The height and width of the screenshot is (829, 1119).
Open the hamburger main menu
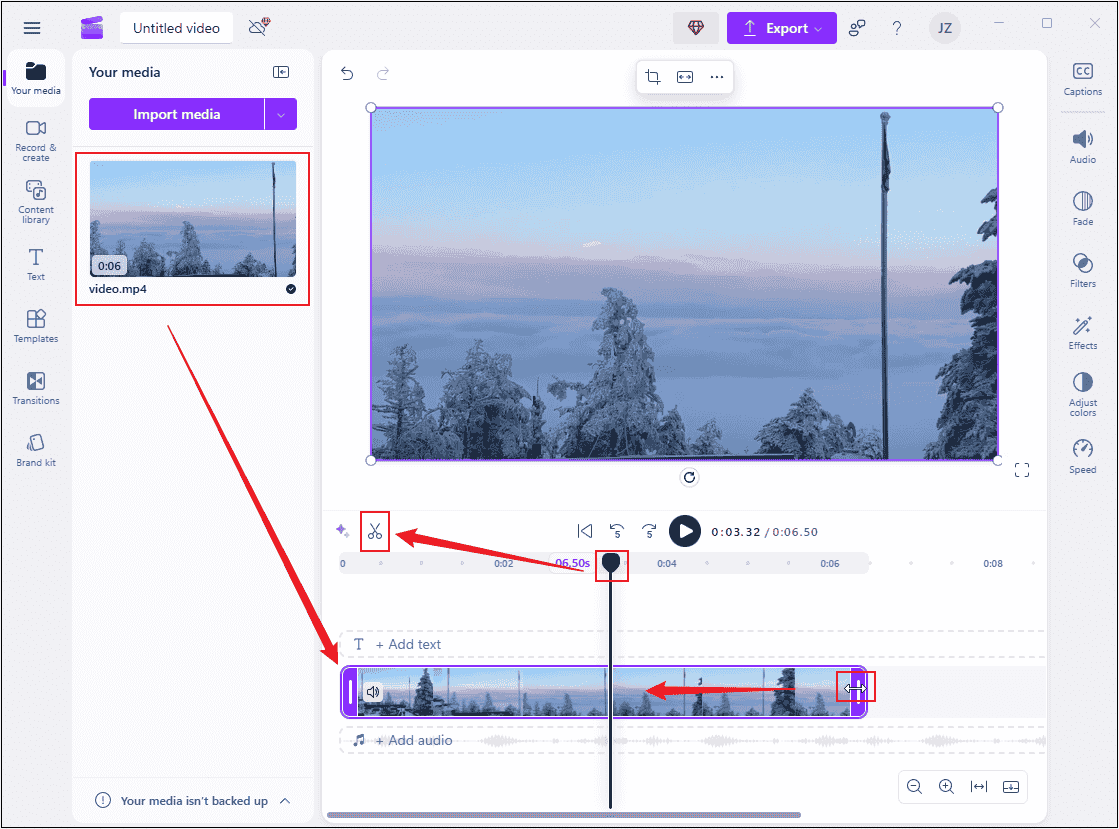pyautogui.click(x=32, y=28)
